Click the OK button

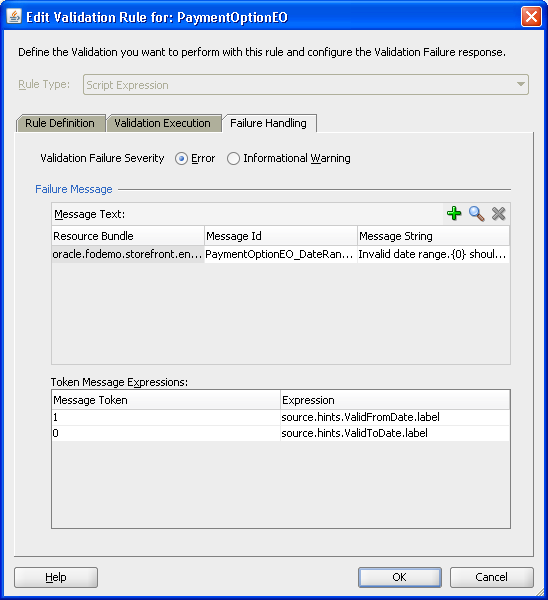(x=400, y=577)
